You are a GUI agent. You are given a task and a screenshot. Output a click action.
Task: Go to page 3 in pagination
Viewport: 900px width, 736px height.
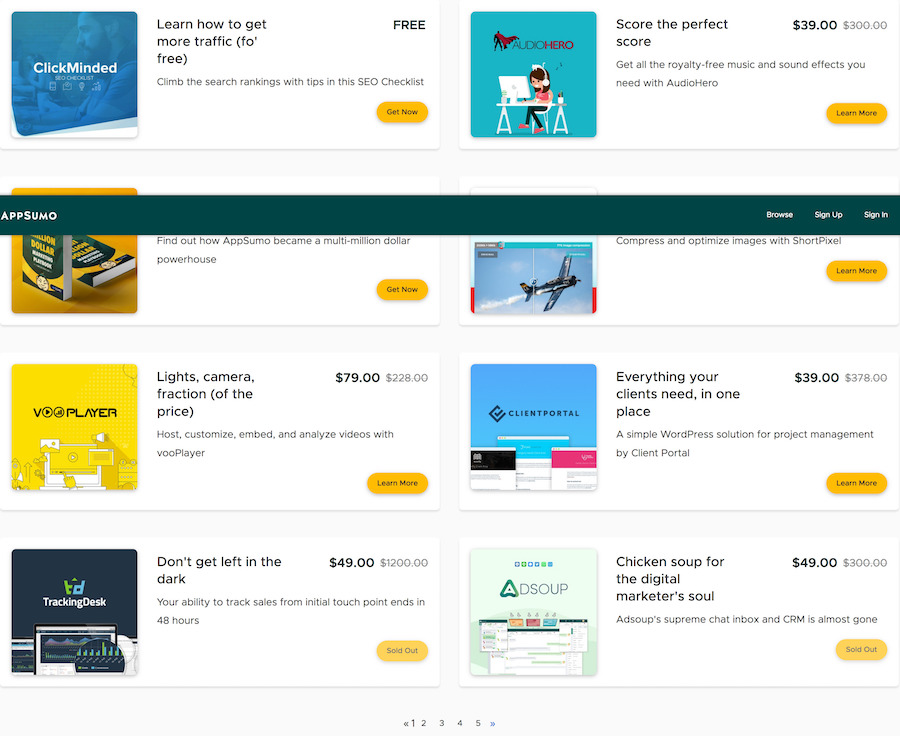click(x=441, y=723)
